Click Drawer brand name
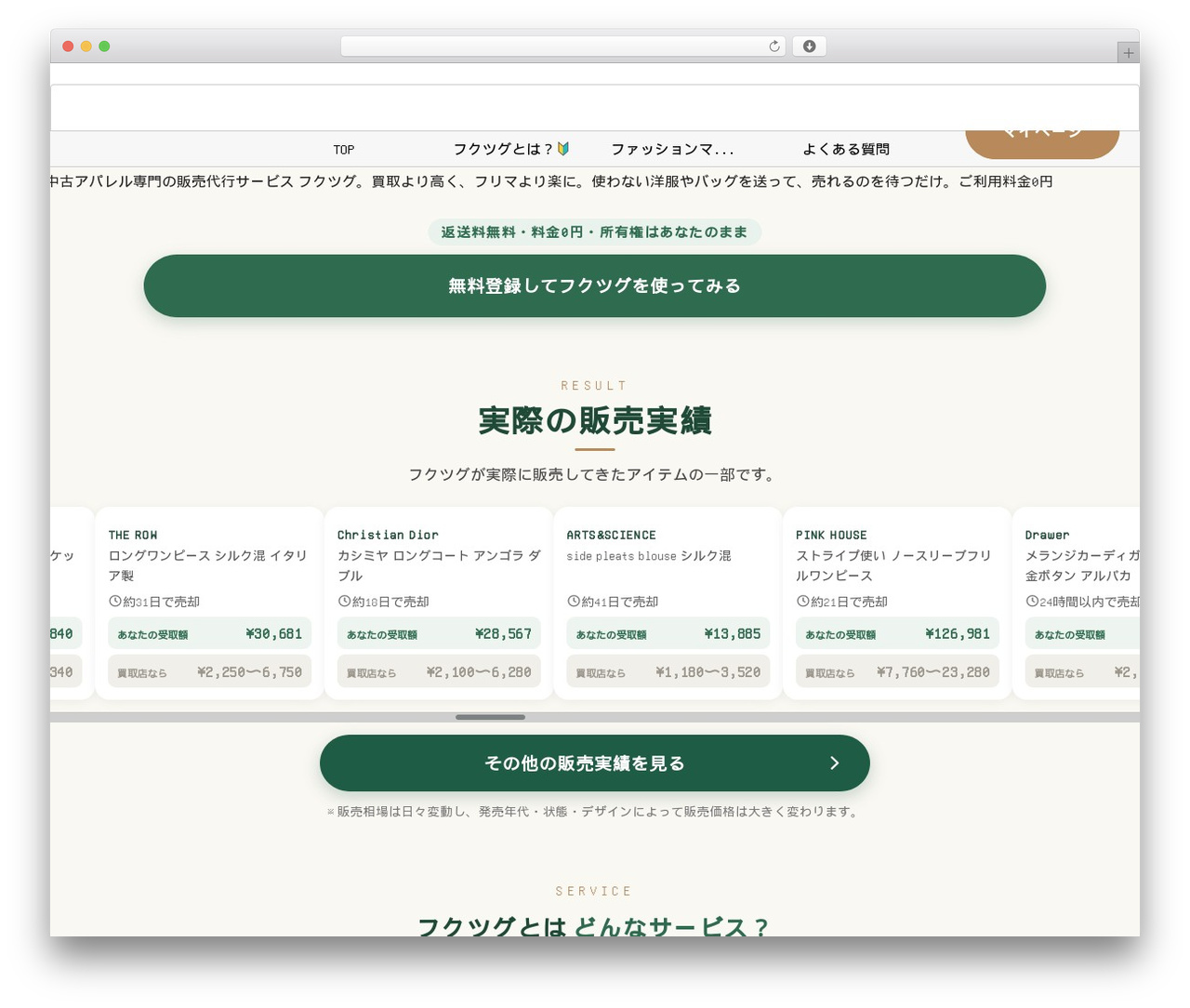 coord(1047,536)
